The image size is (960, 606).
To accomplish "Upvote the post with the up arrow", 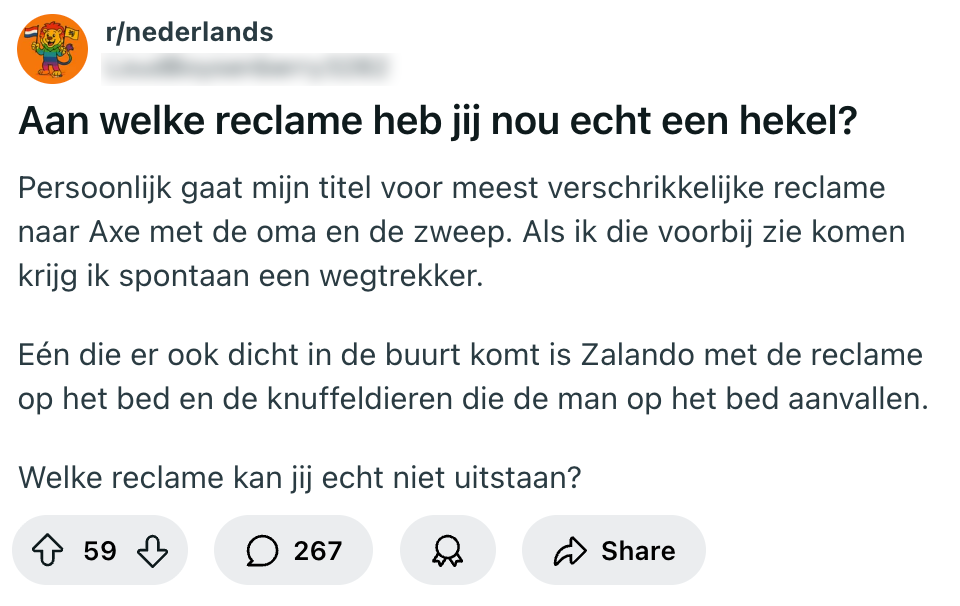I will coord(48,551).
